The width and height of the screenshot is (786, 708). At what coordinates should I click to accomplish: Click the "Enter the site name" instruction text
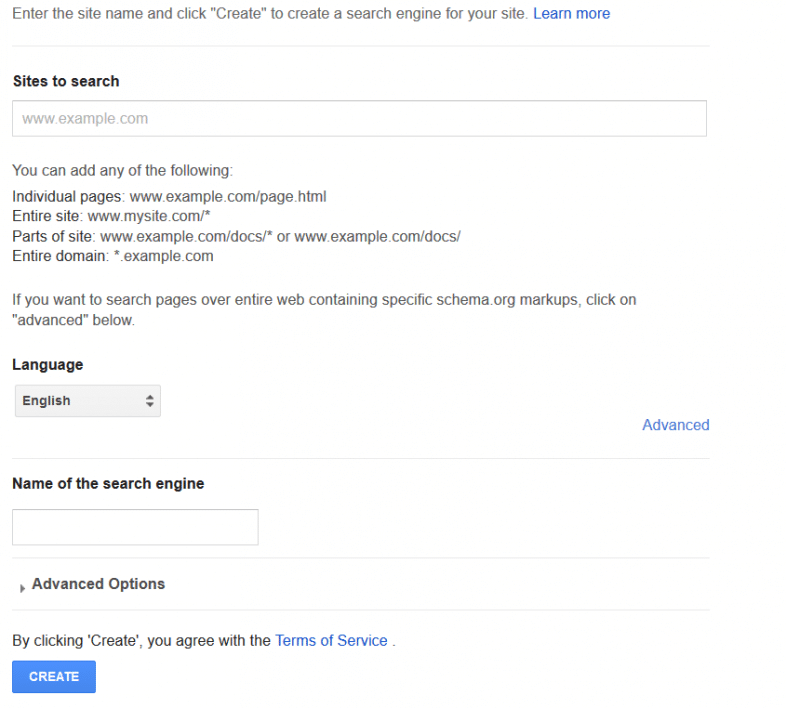click(270, 14)
